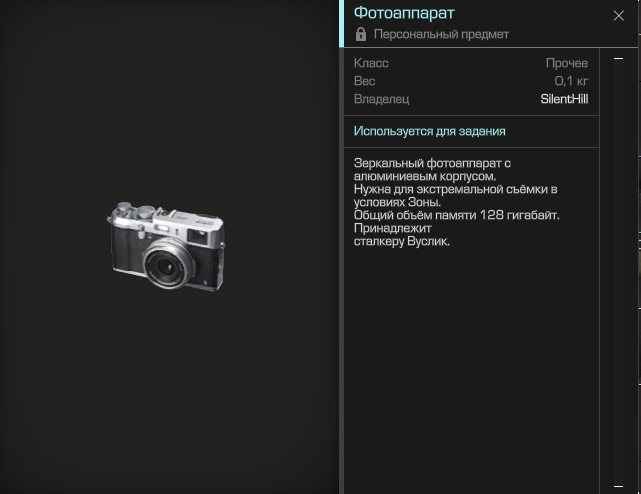Click the 128 гигабайт memory line
This screenshot has width=641, height=494.
click(x=457, y=215)
